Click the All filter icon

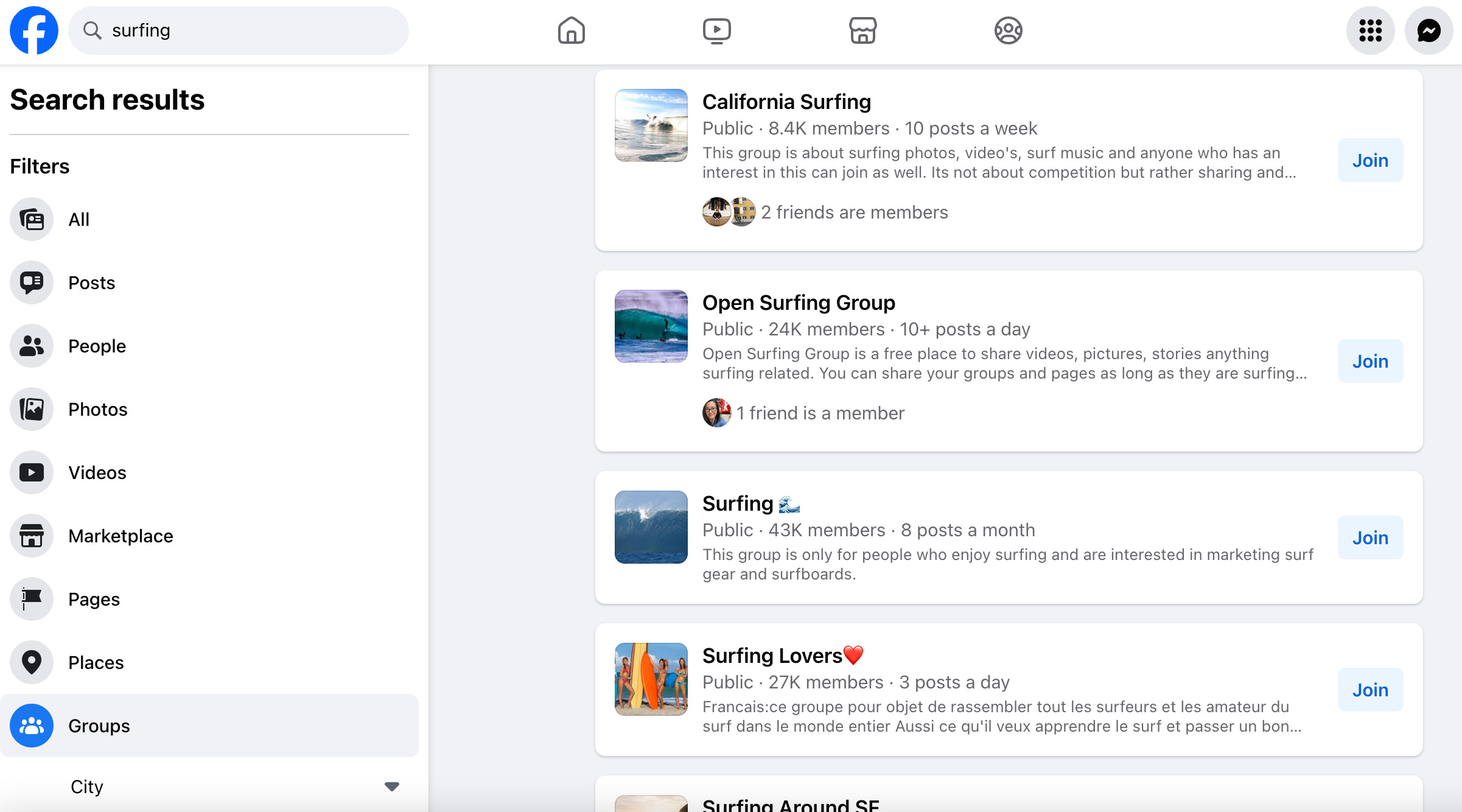[x=32, y=219]
